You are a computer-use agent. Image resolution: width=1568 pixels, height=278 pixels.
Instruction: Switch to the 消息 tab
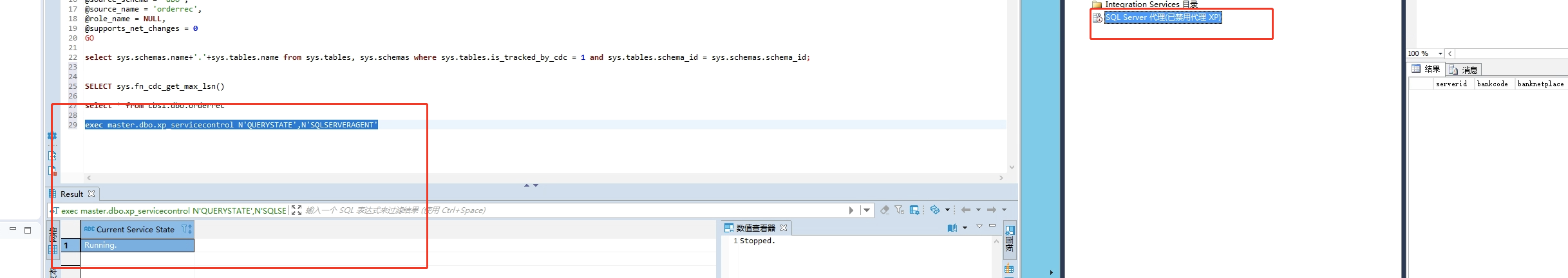(1464, 69)
